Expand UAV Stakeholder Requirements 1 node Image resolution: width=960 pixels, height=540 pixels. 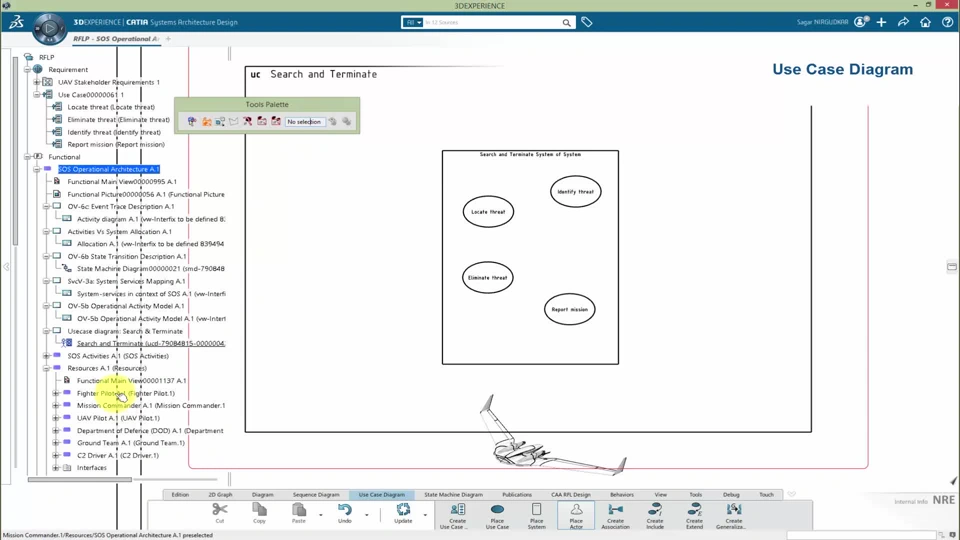pos(37,82)
